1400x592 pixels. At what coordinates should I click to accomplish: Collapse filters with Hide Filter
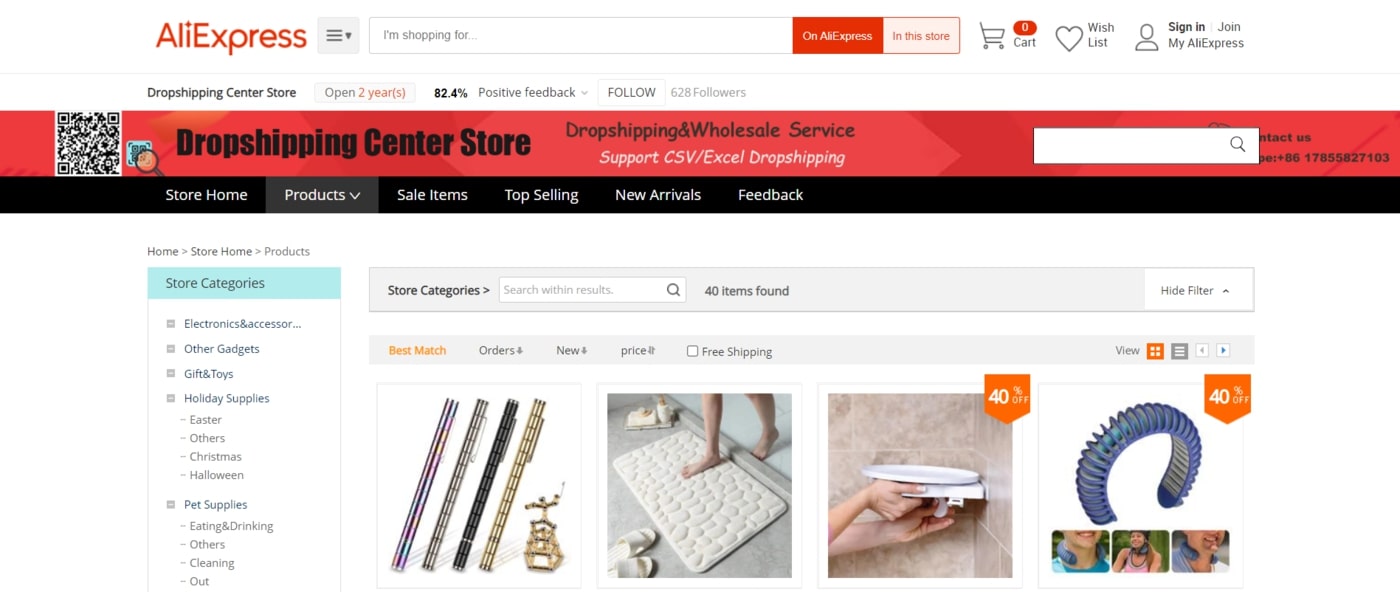pos(1197,290)
